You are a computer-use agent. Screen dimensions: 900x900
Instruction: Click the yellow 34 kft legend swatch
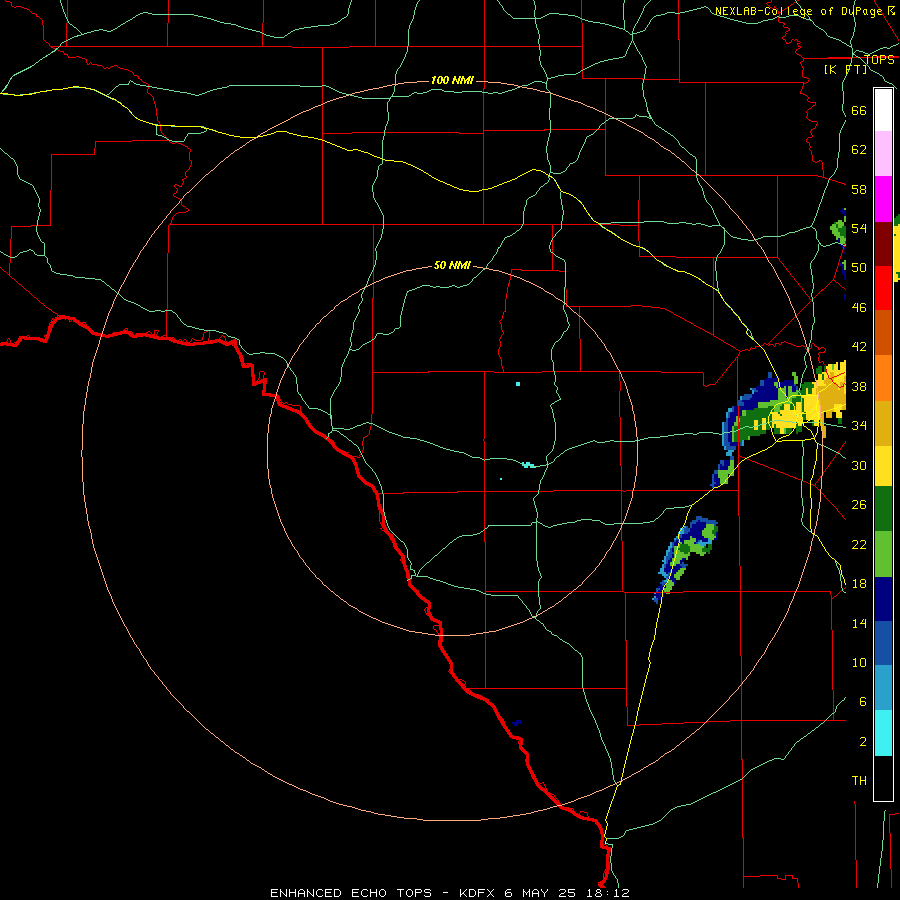point(883,466)
